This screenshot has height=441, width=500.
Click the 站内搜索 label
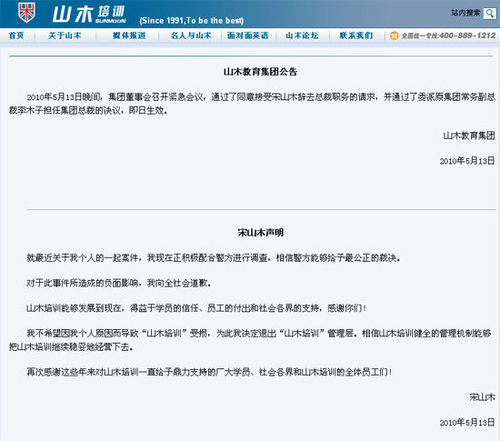(466, 13)
